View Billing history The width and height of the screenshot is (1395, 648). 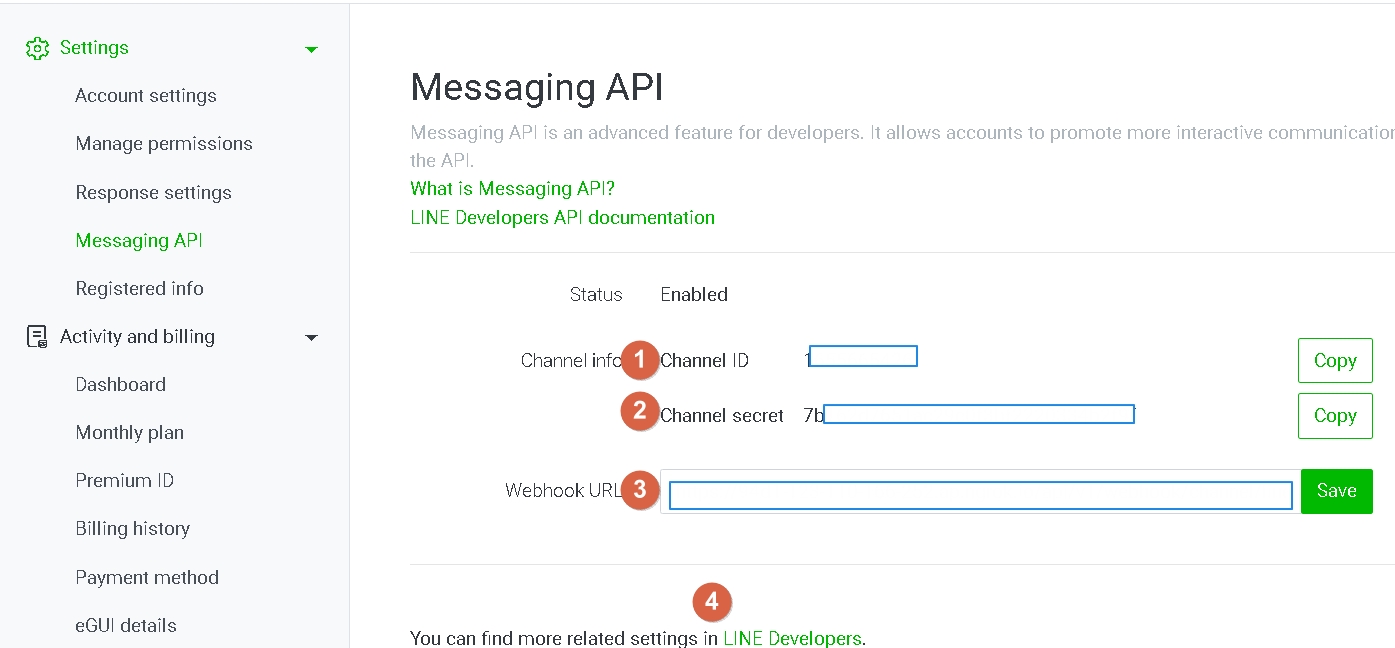[132, 529]
